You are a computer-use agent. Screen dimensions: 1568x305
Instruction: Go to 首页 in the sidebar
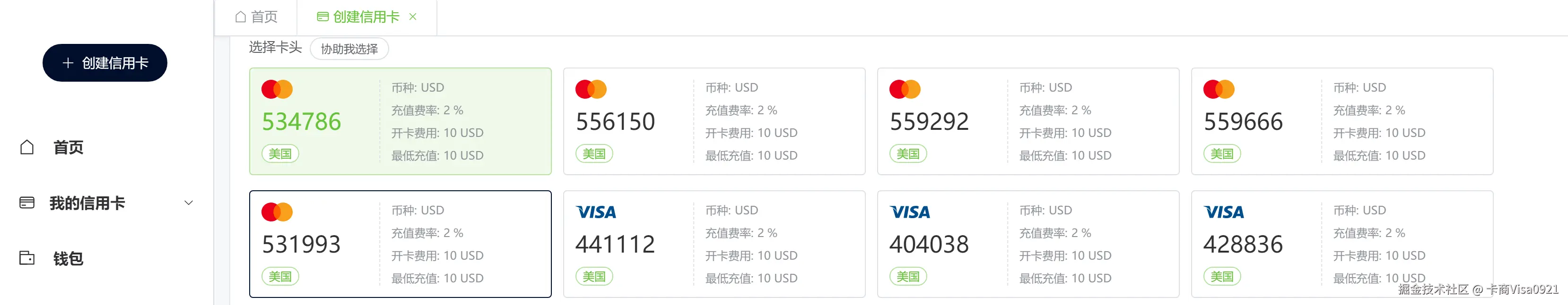pyautogui.click(x=68, y=148)
